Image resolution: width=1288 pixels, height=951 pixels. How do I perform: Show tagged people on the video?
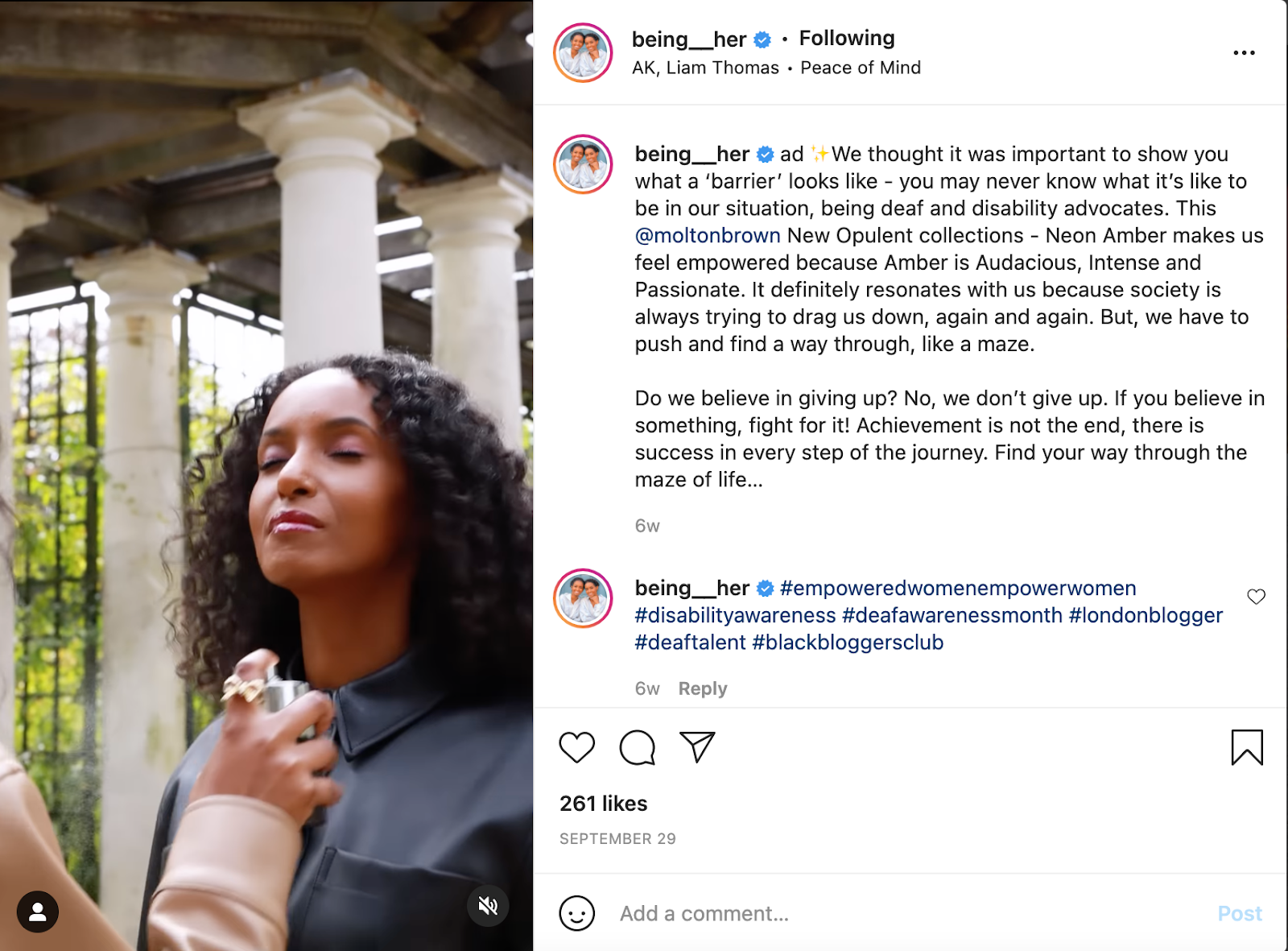(38, 912)
